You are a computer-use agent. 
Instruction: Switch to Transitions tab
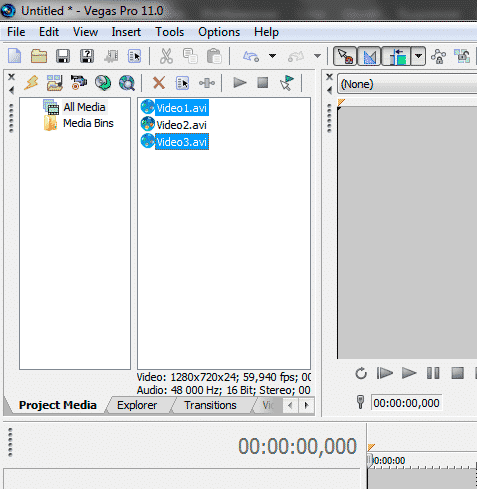210,405
